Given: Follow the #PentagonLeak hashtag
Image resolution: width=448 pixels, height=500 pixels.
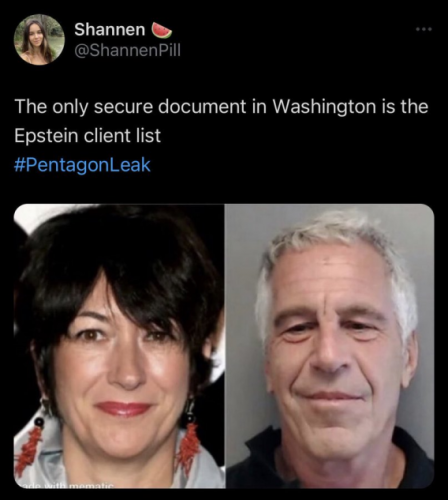Looking at the screenshot, I should [82, 165].
